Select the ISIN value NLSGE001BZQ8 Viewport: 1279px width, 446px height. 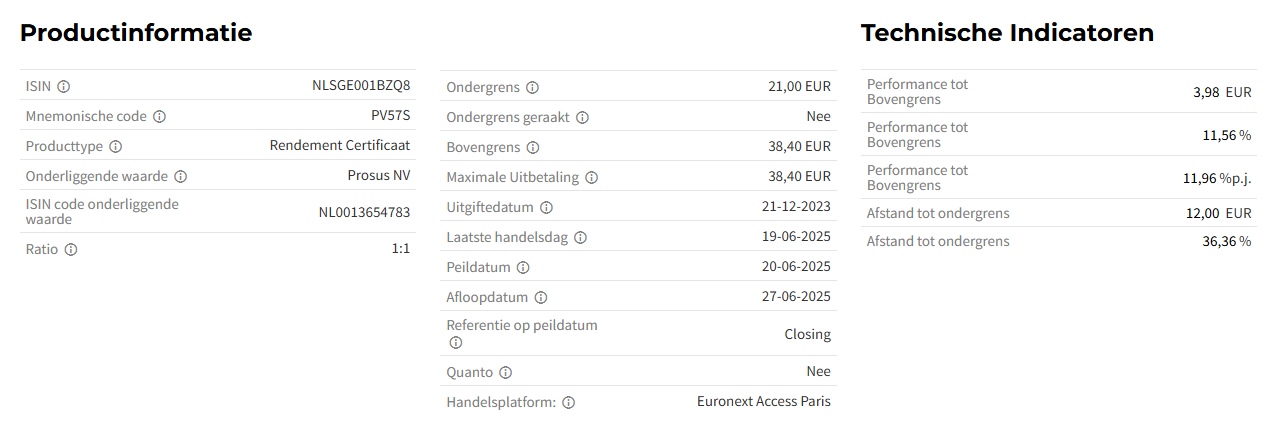[x=361, y=86]
